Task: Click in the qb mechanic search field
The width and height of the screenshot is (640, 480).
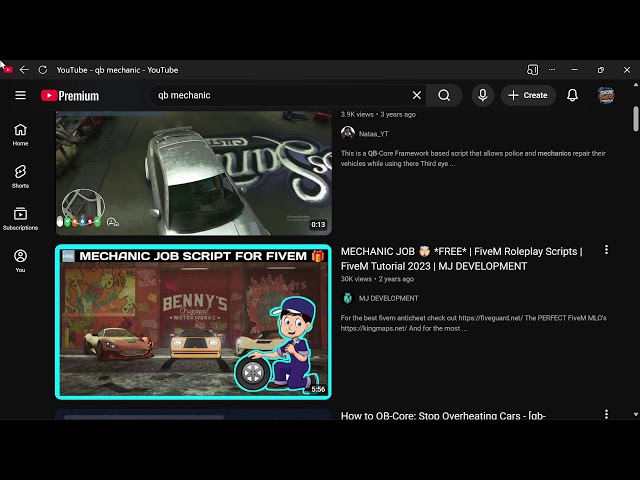Action: tap(280, 95)
